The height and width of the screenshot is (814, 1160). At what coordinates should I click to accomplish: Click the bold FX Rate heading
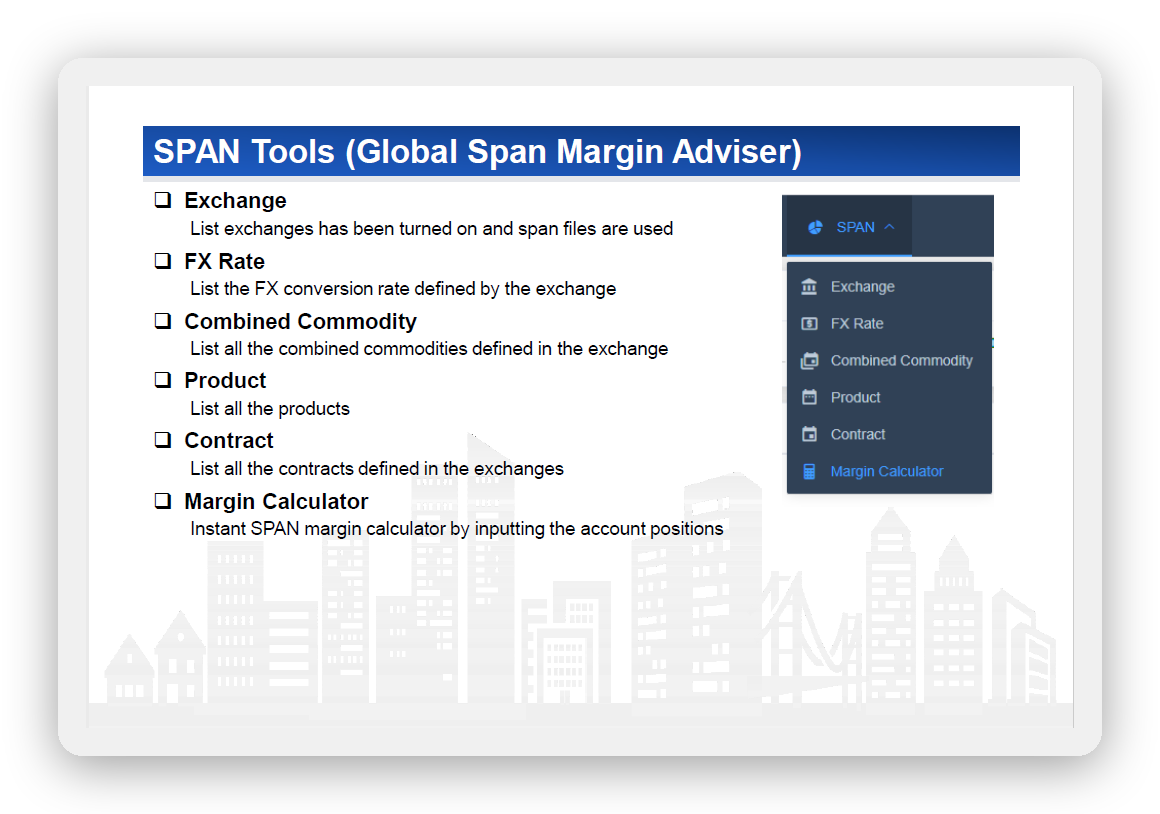224,261
